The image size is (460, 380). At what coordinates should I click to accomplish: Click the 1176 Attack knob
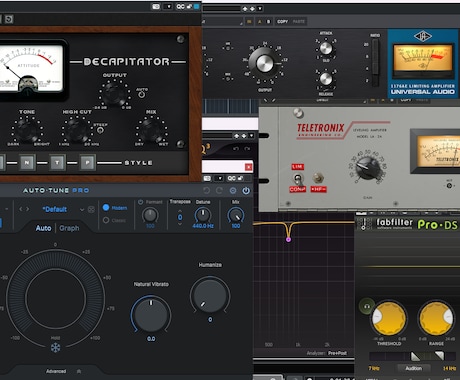pyautogui.click(x=326, y=49)
